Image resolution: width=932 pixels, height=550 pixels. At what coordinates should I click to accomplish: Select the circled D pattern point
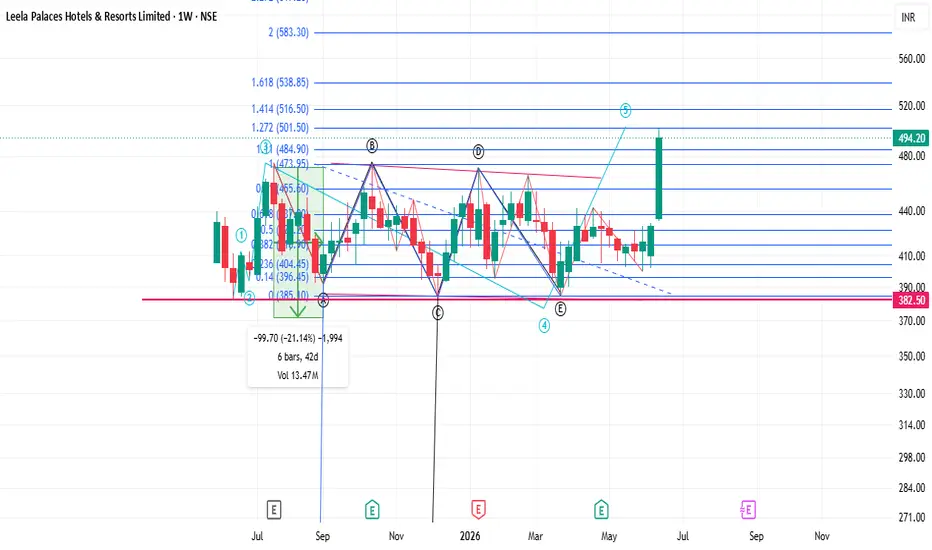[x=478, y=152]
